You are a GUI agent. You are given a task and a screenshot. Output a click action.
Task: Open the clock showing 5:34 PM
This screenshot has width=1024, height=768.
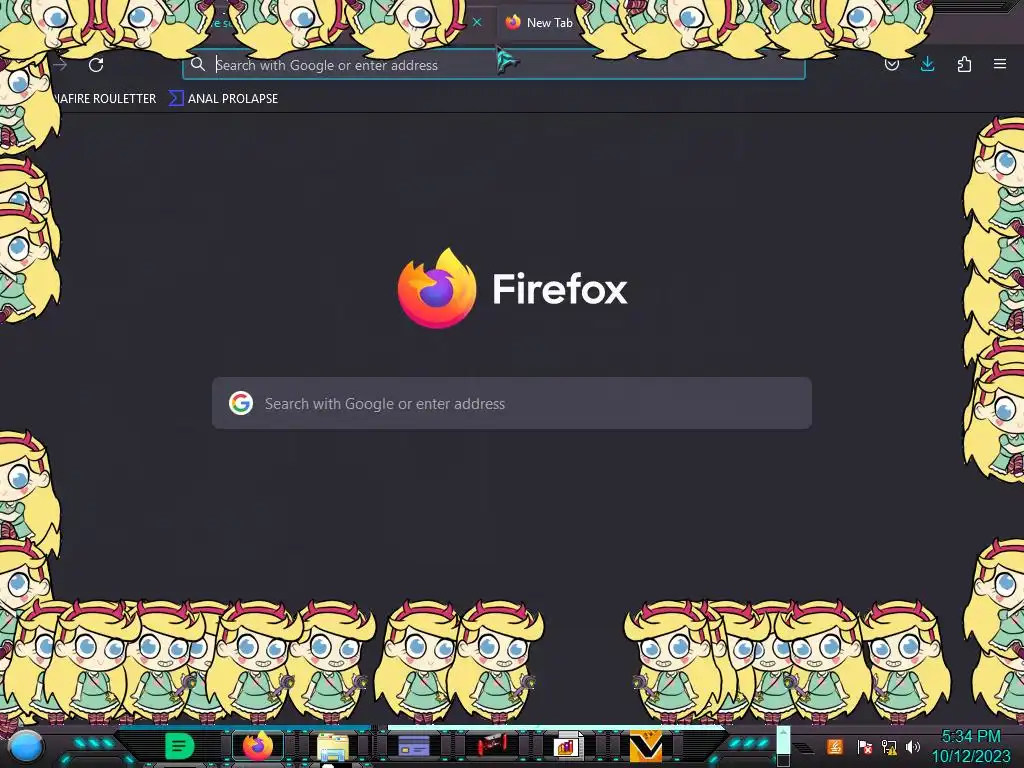970,746
